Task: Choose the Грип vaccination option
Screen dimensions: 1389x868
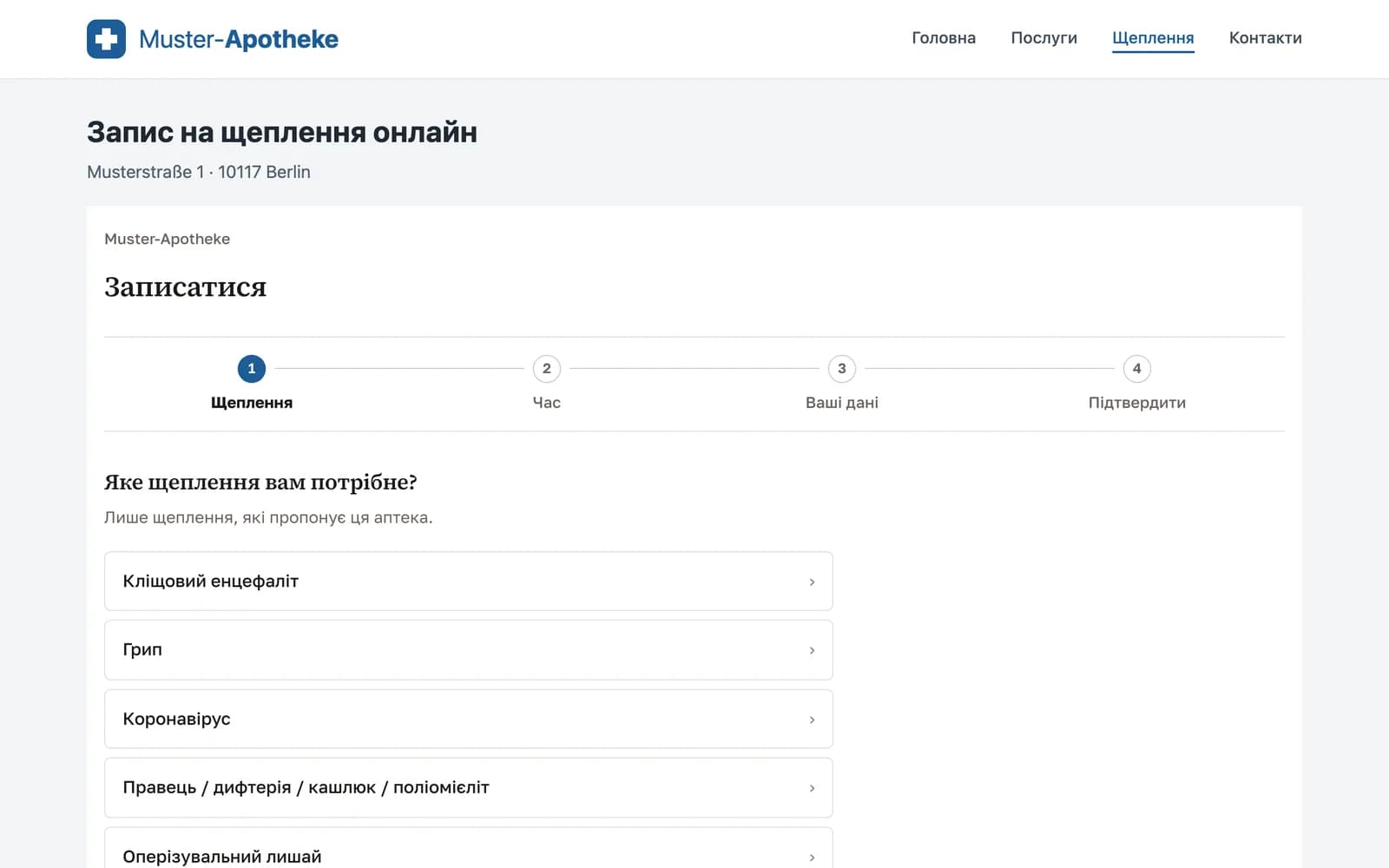Action: [x=469, y=650]
